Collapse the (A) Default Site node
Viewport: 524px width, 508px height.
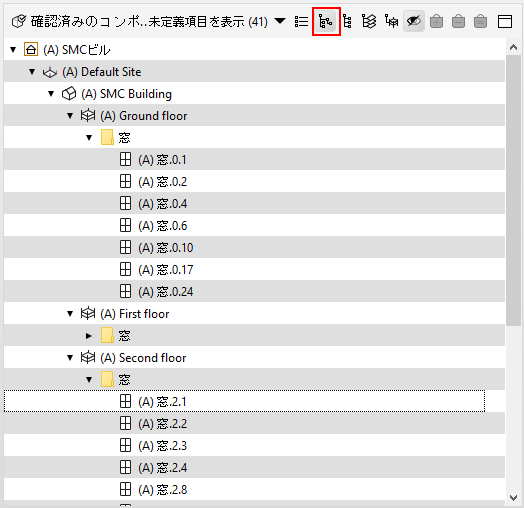coord(32,72)
